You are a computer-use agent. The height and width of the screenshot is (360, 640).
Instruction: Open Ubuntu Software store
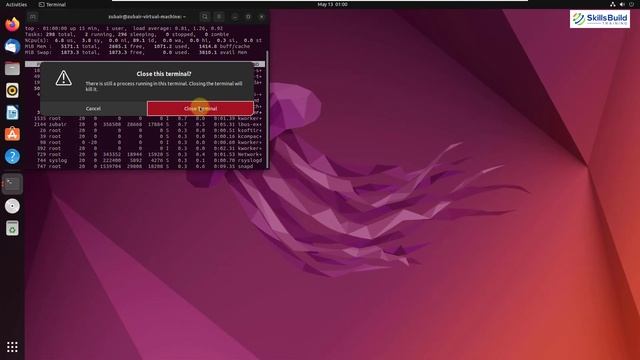[12, 134]
